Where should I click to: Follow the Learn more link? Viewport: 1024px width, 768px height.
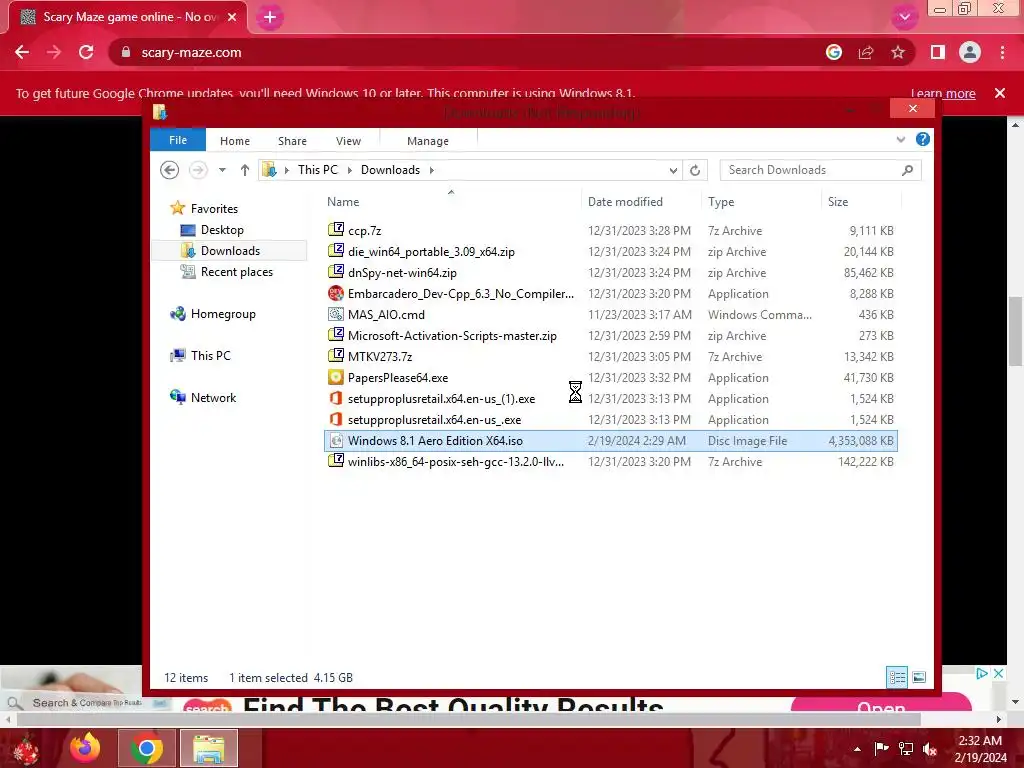tap(943, 93)
